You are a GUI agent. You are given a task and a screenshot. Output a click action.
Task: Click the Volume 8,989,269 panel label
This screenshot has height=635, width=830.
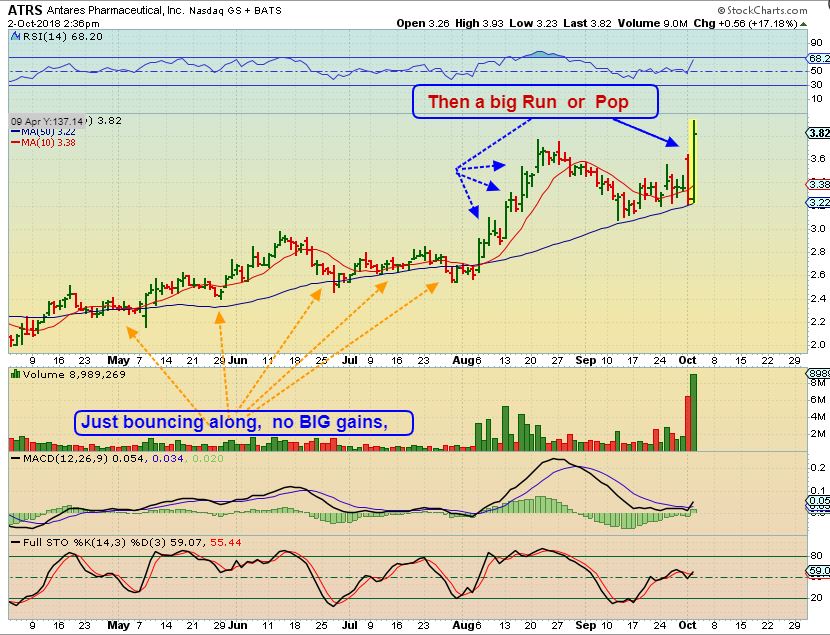pos(74,374)
